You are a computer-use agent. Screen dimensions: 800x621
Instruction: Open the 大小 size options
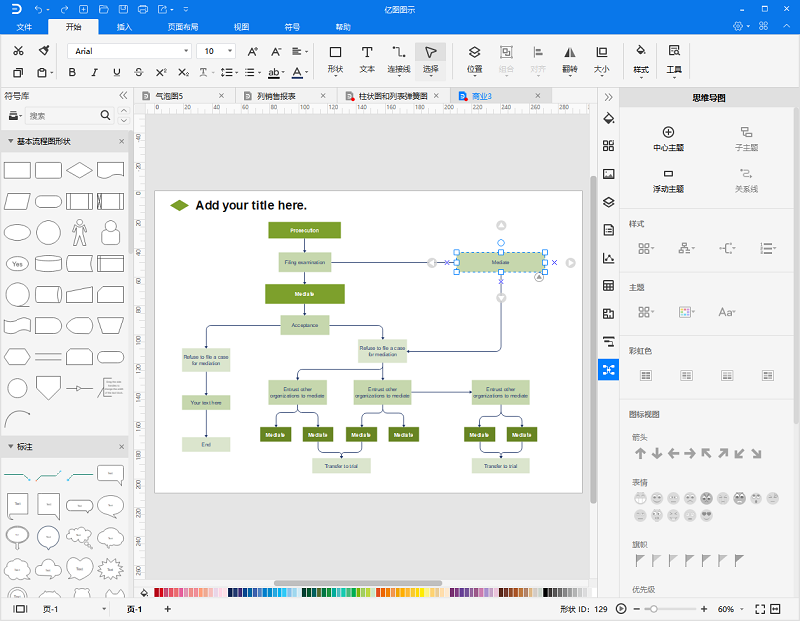click(x=602, y=60)
